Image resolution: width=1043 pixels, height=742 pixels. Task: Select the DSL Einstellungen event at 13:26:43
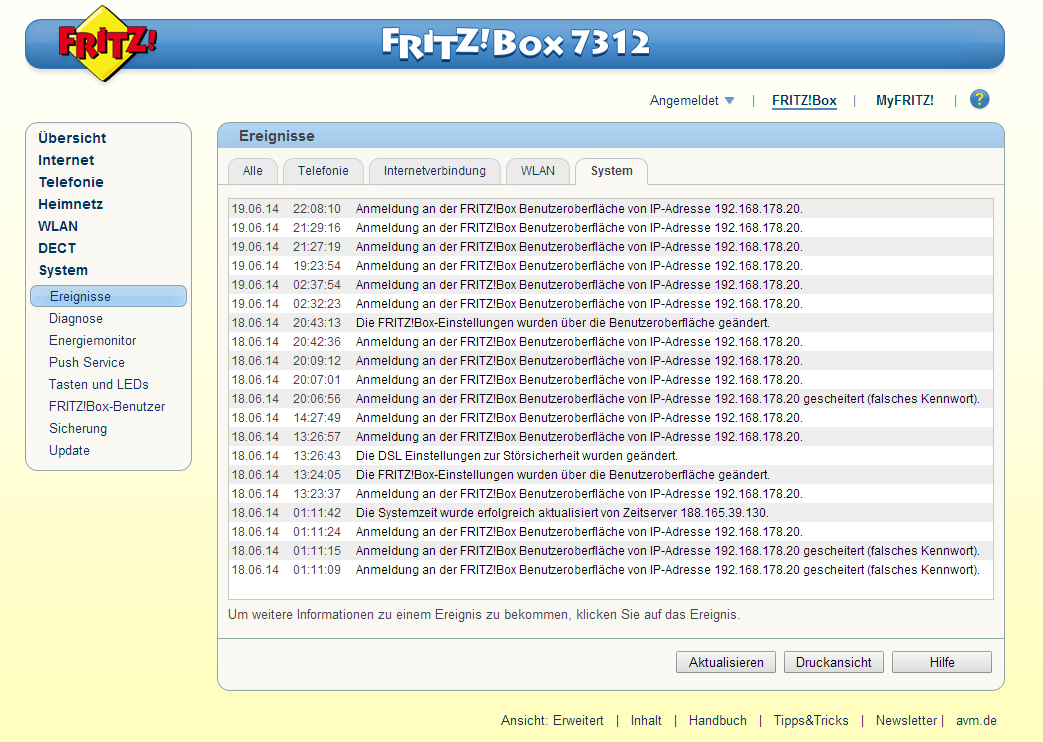point(611,456)
